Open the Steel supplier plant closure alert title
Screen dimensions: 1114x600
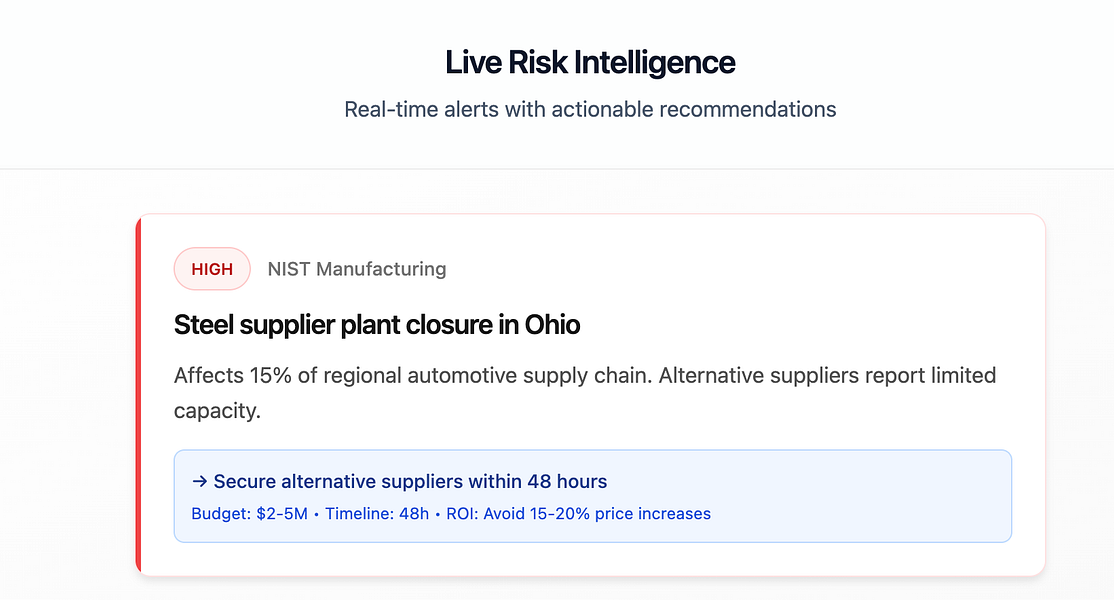(377, 325)
